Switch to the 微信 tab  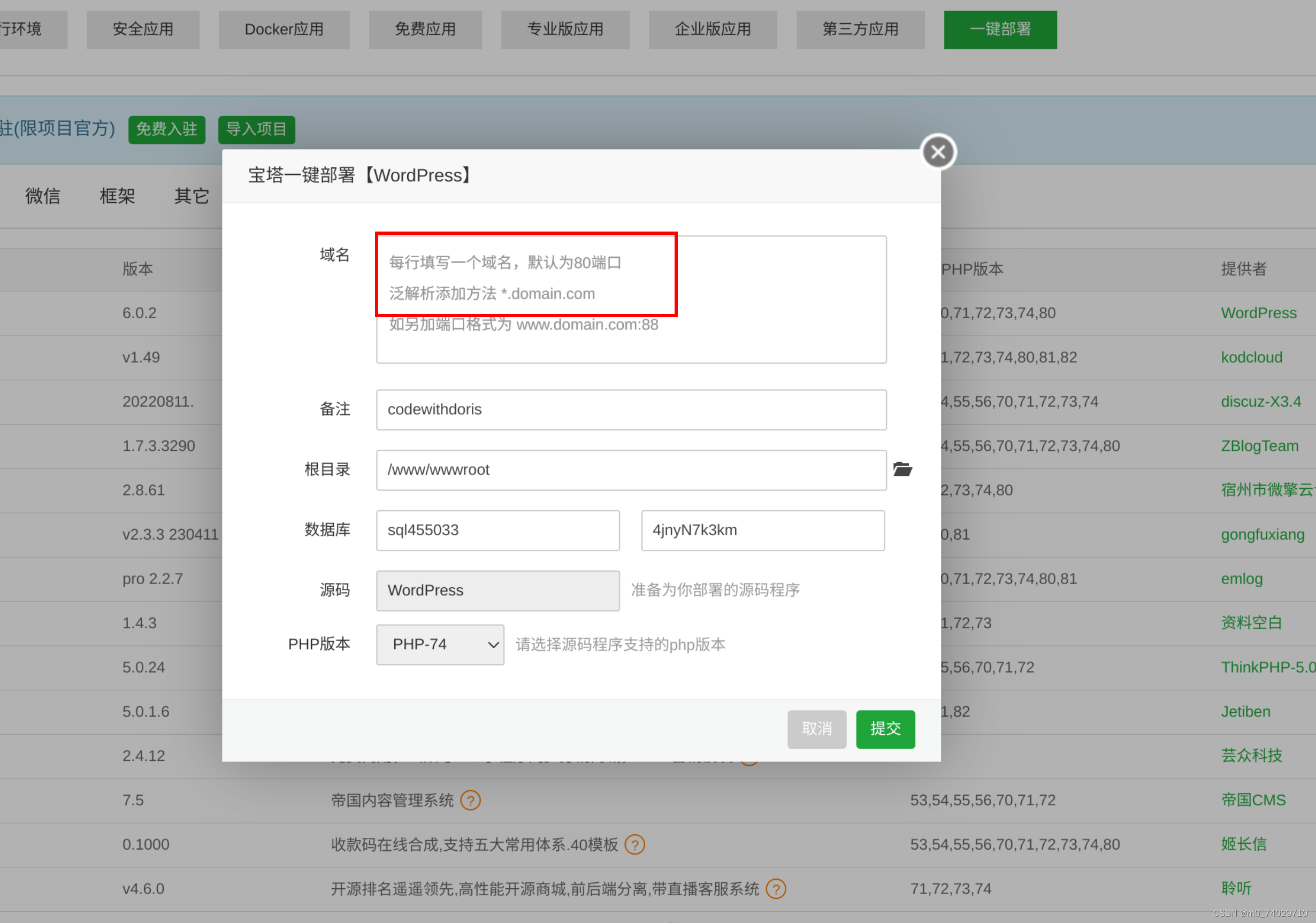43,196
